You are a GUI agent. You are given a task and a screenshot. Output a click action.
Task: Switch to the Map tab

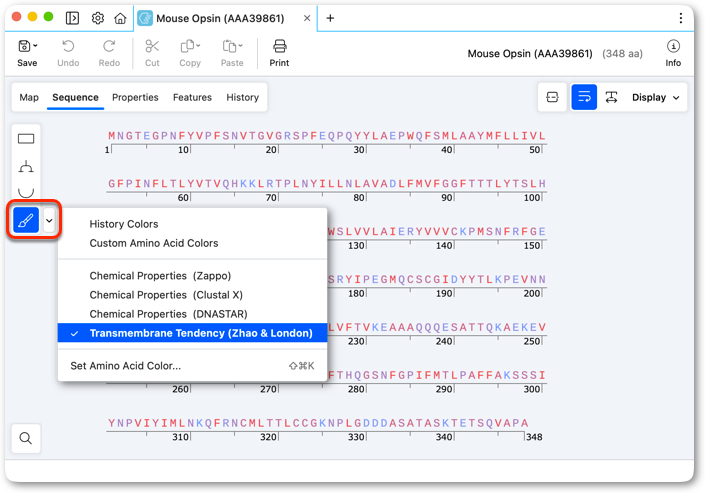(29, 97)
